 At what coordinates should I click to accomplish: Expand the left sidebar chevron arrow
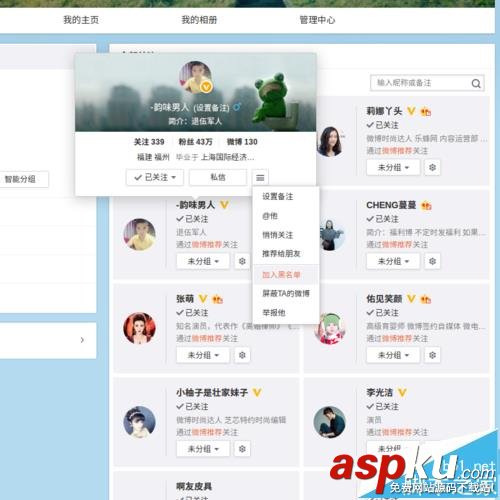(82, 340)
